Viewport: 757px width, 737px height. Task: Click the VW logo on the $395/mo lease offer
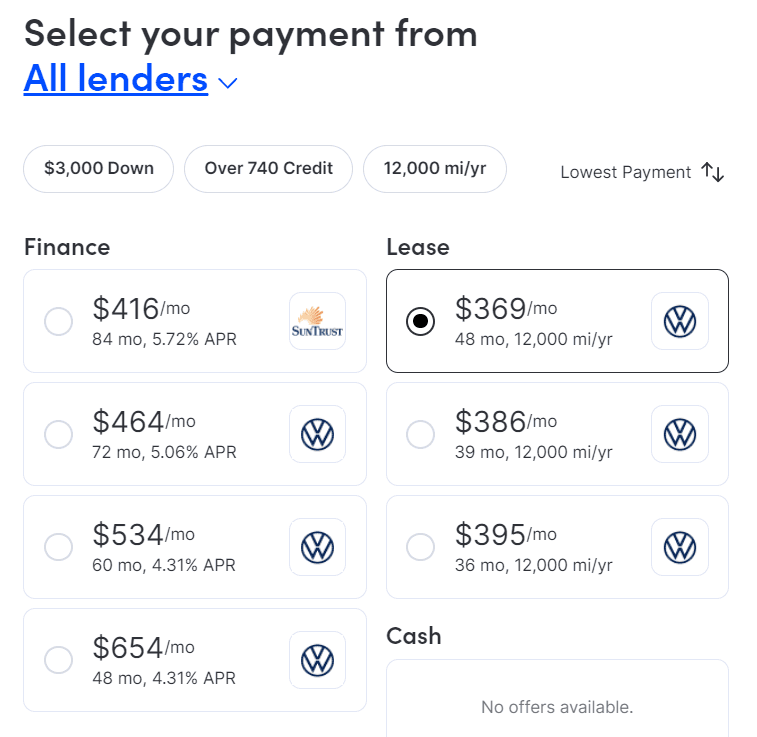click(680, 547)
